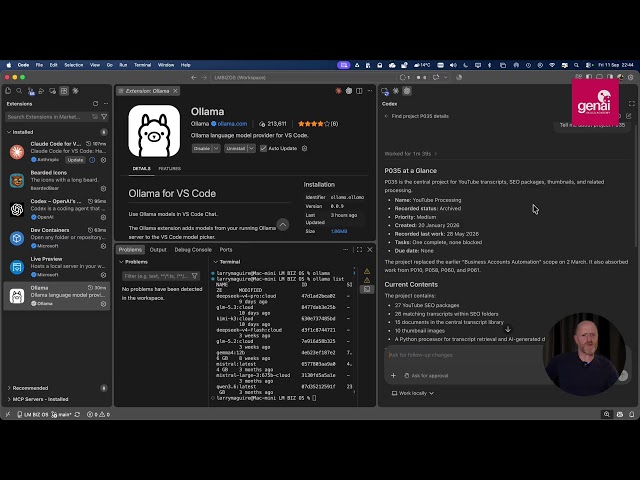Expand the Codex panel to full screen
The width and height of the screenshot is (640, 480).
pyautogui.click(x=632, y=104)
